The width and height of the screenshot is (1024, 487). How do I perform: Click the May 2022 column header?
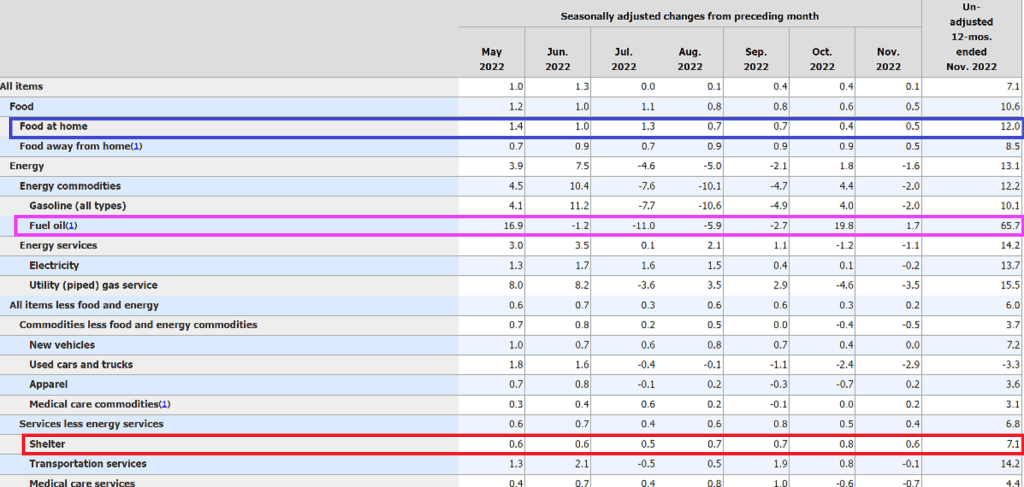(x=491, y=59)
